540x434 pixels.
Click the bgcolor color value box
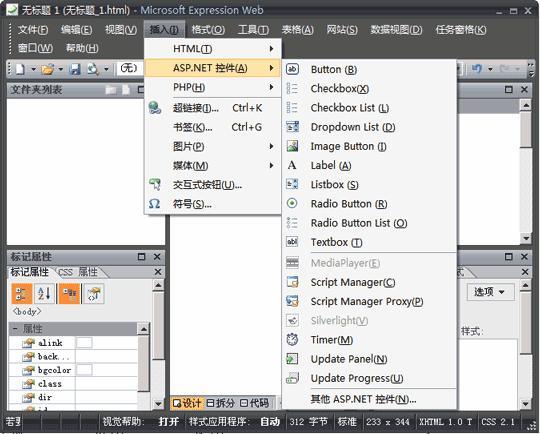coord(84,370)
